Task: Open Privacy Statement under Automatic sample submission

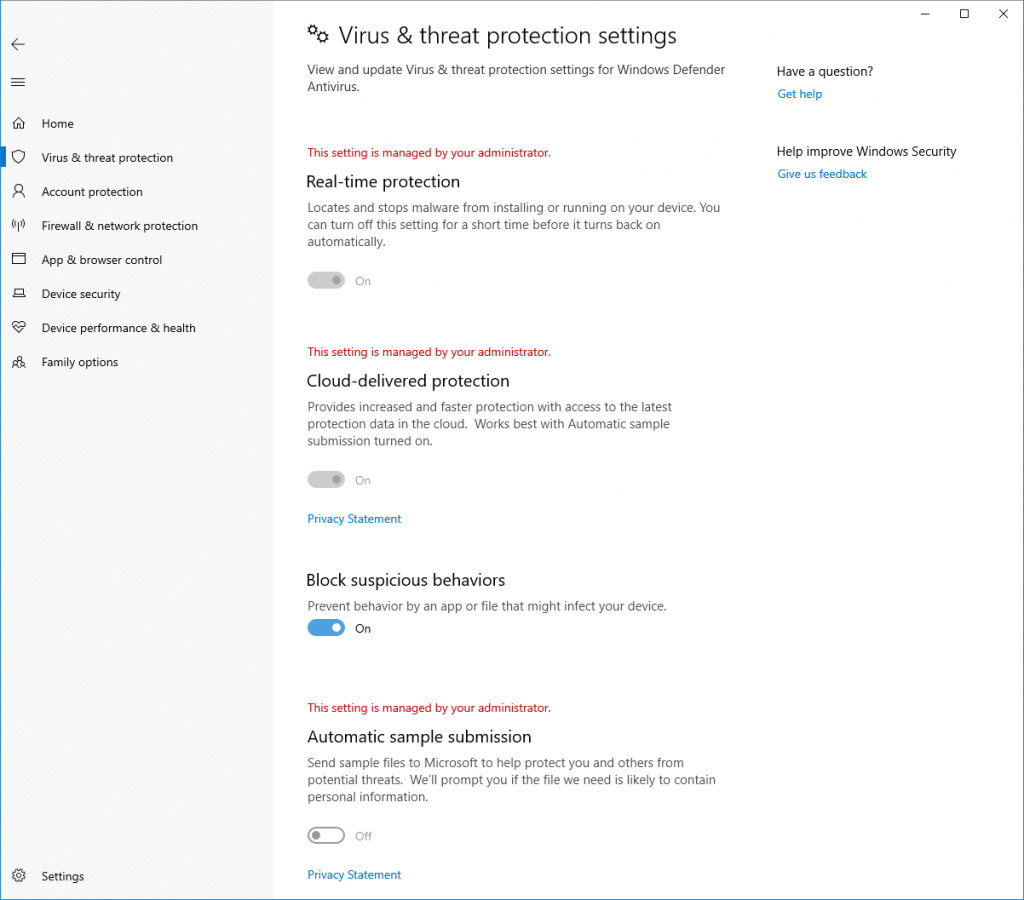Action: pos(354,875)
